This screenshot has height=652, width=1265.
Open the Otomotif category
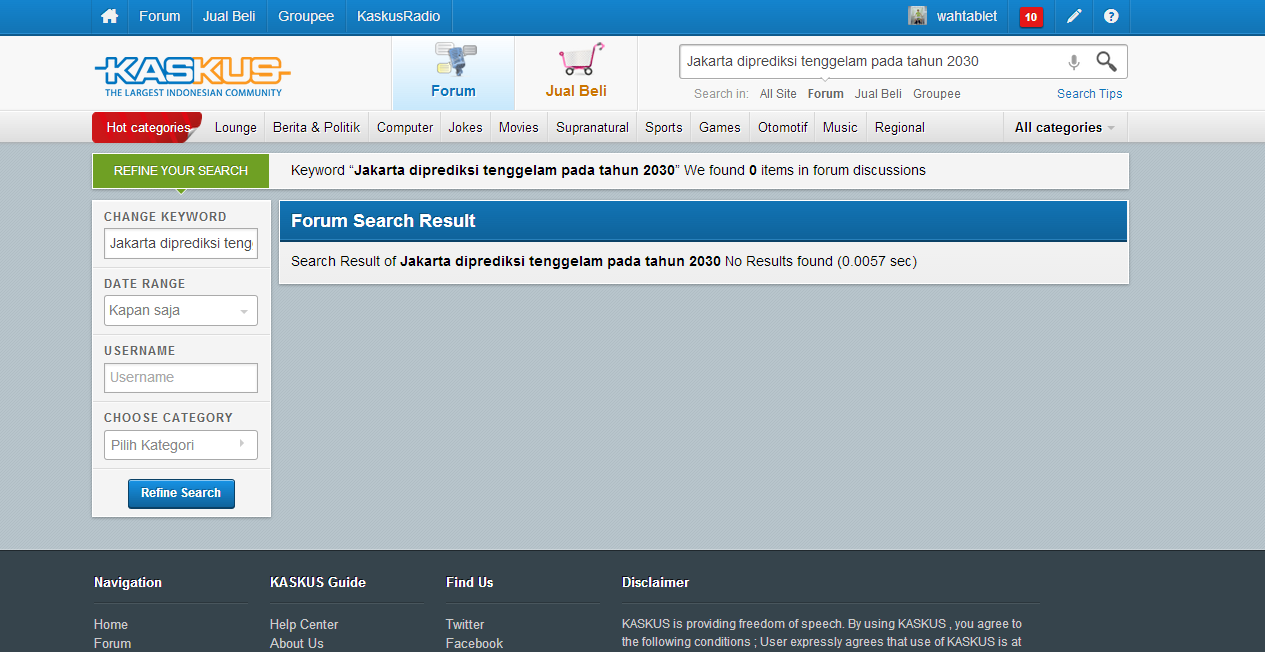783,128
